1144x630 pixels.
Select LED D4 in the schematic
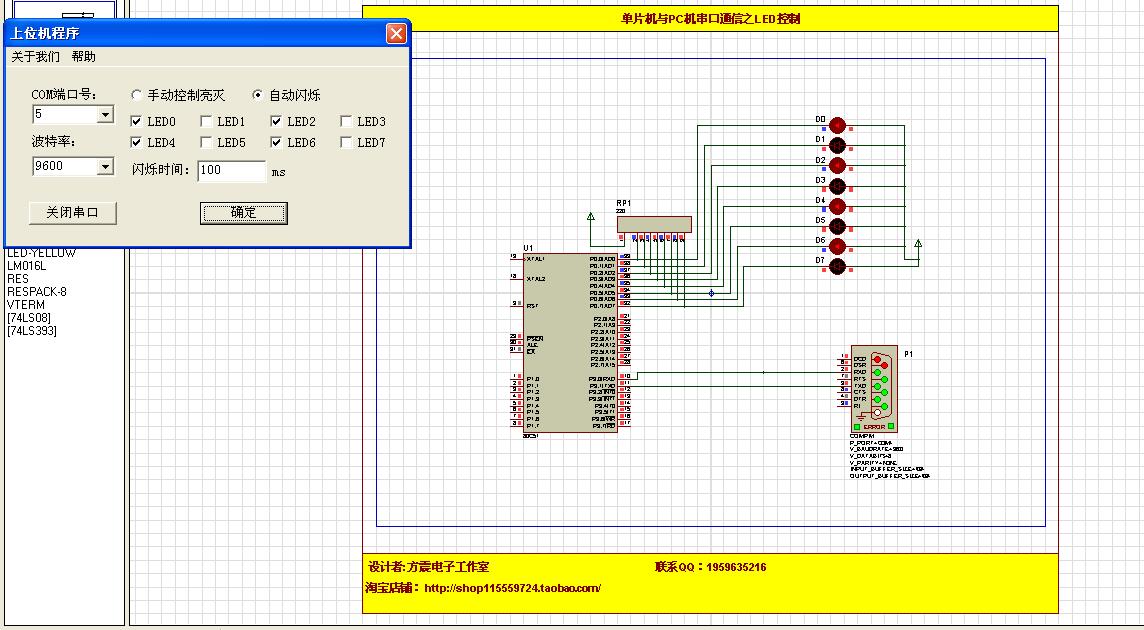pos(837,206)
